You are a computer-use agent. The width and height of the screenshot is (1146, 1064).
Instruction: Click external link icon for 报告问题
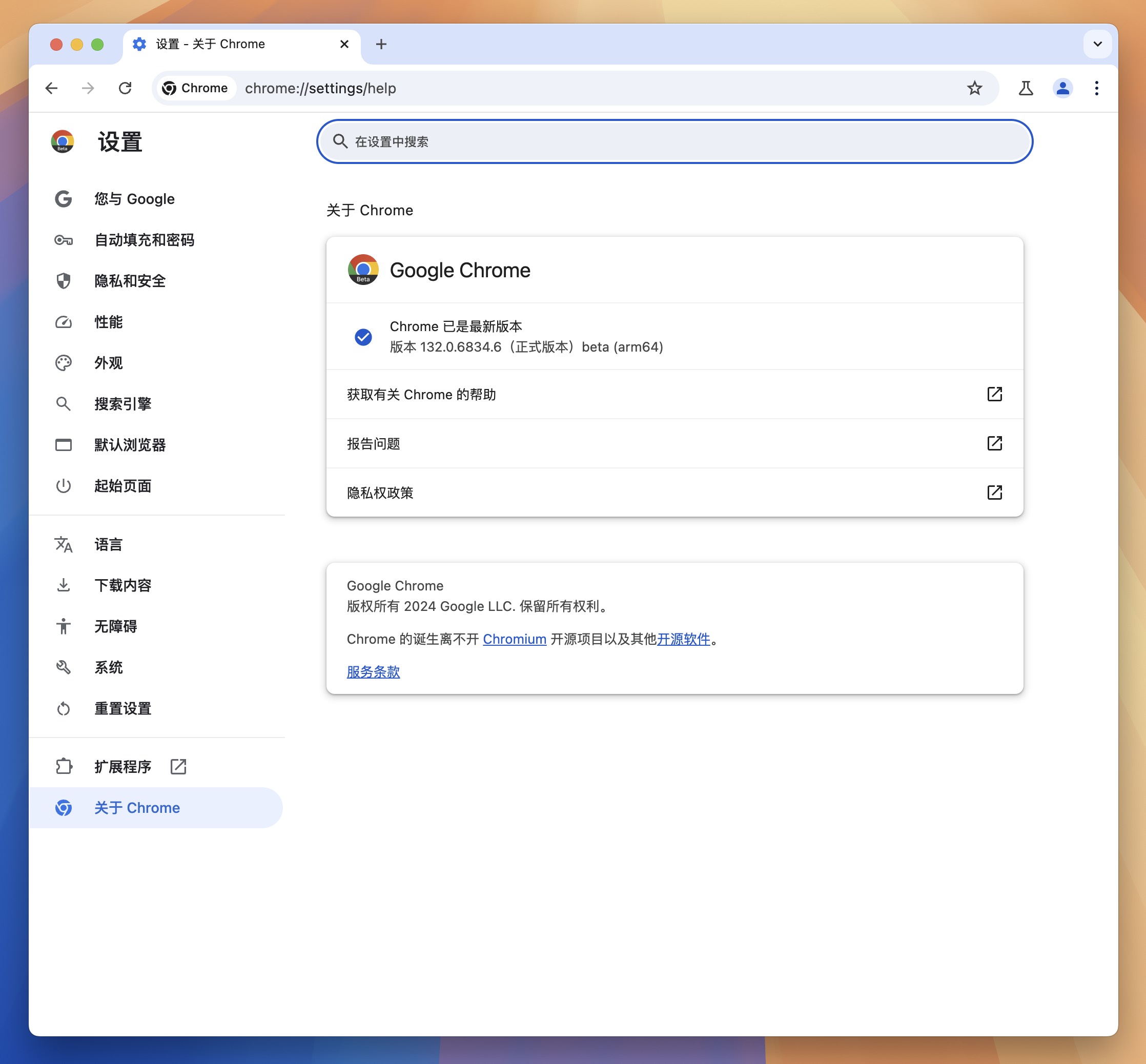click(994, 443)
